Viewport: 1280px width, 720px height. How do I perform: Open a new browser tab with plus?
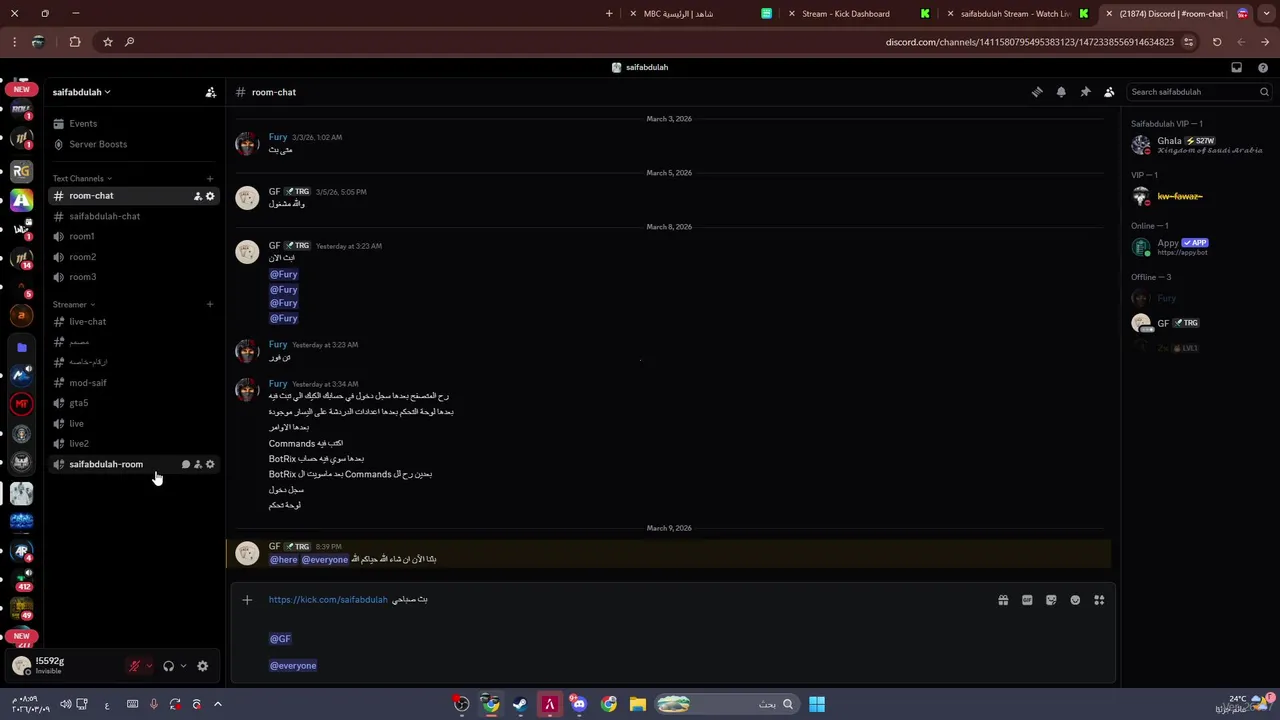click(x=609, y=14)
